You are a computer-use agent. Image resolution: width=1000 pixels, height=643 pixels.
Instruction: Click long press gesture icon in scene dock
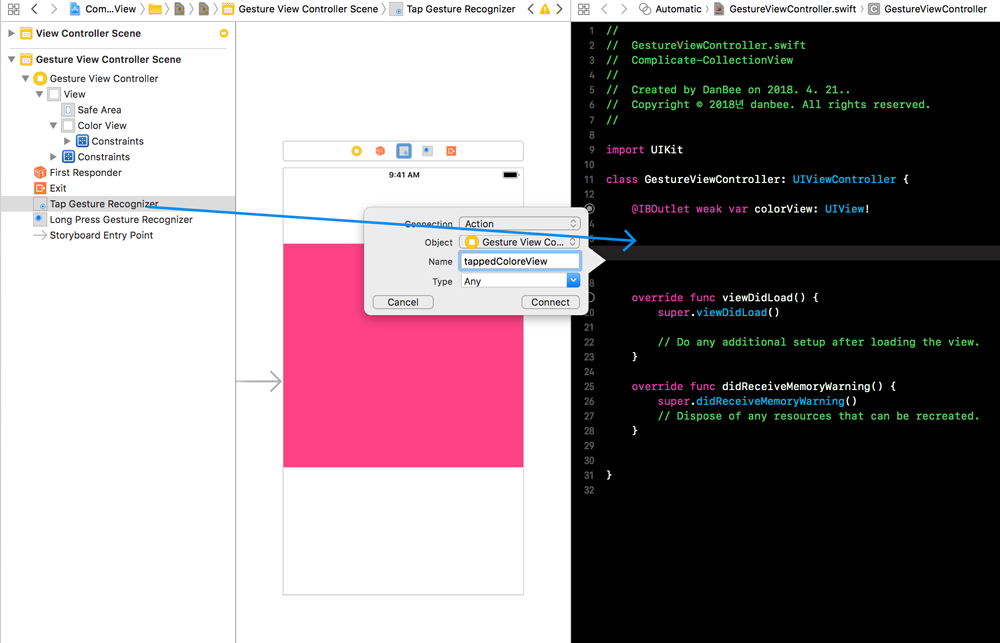click(x=427, y=151)
